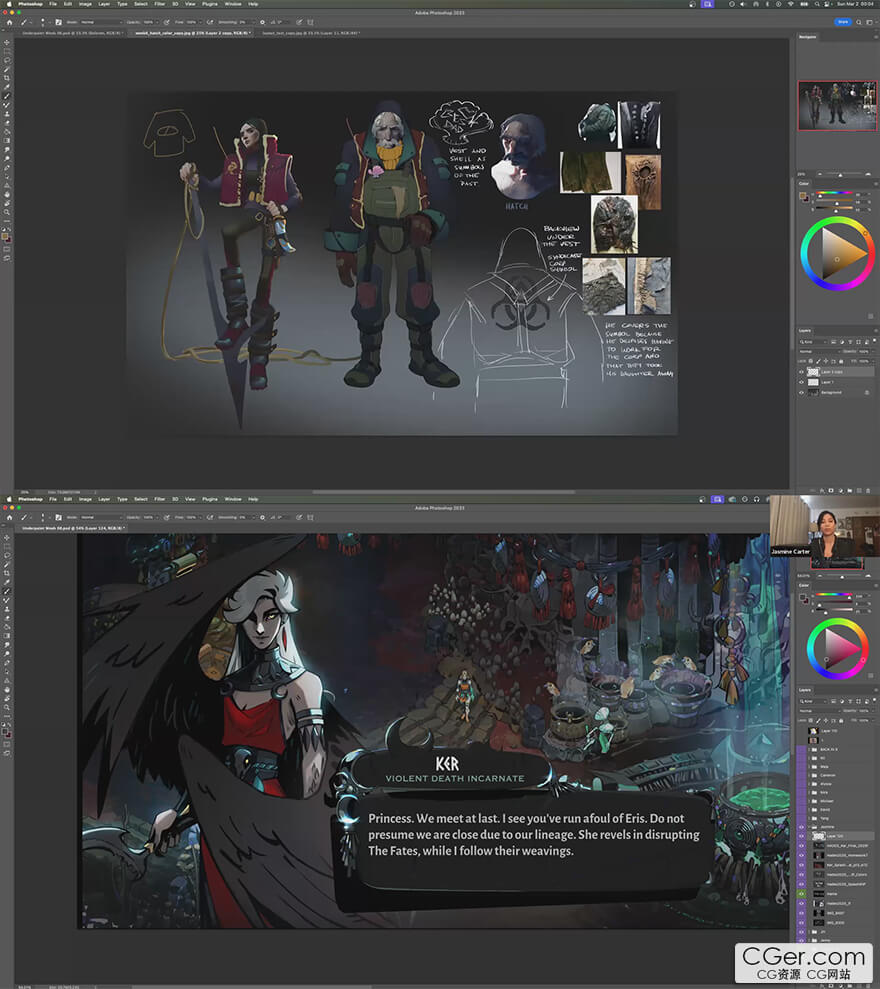The width and height of the screenshot is (880, 989).
Task: Open the brush Mode dropdown in the top options bar
Action: 99,21
